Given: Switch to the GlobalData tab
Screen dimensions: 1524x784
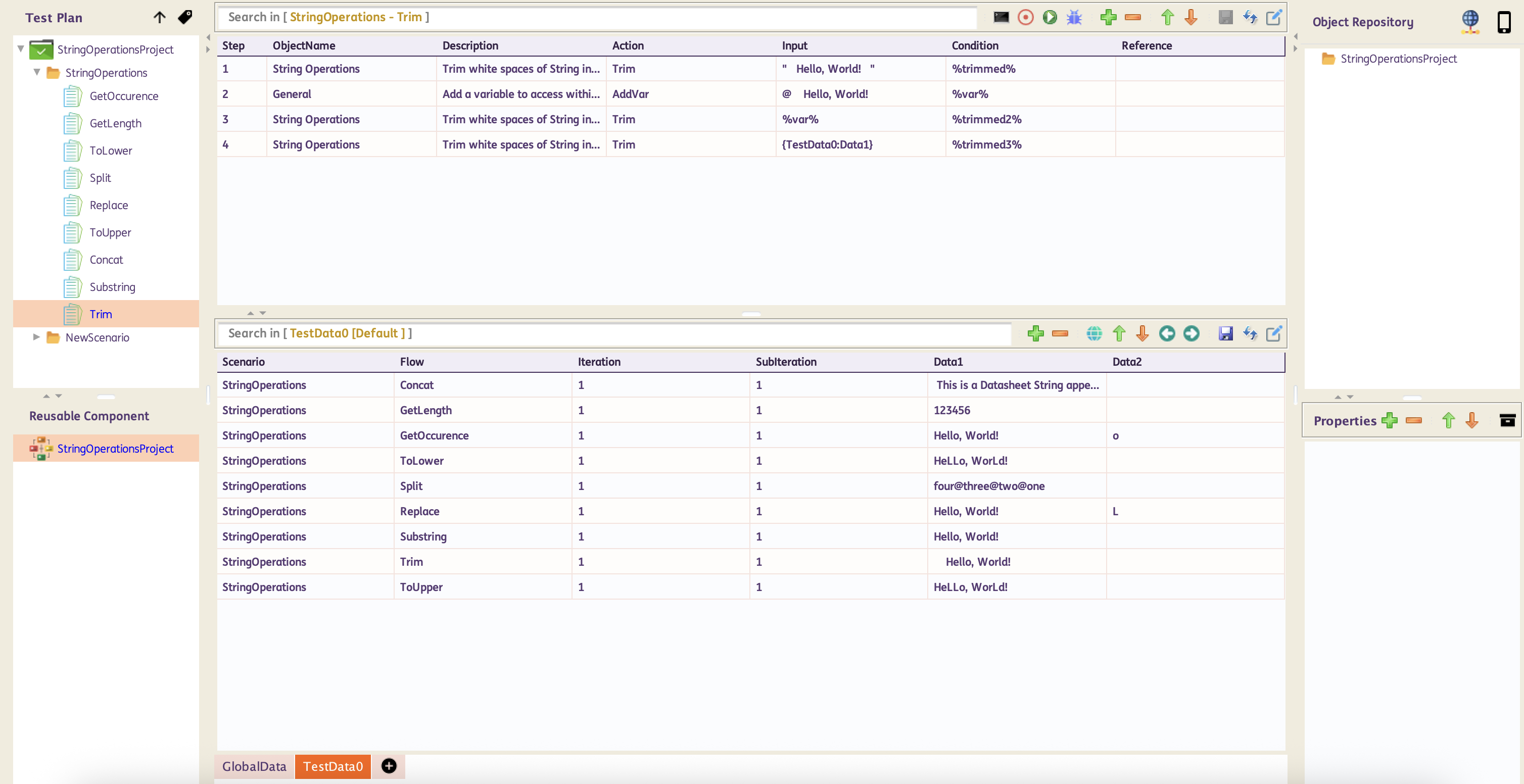Looking at the screenshot, I should pyautogui.click(x=254, y=766).
